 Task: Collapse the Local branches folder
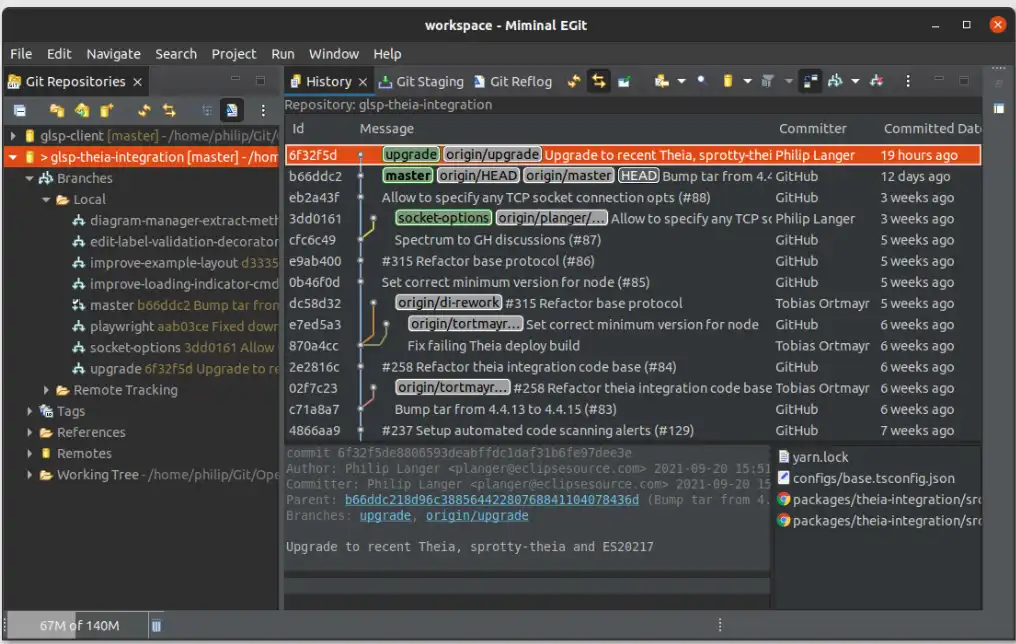[46, 199]
